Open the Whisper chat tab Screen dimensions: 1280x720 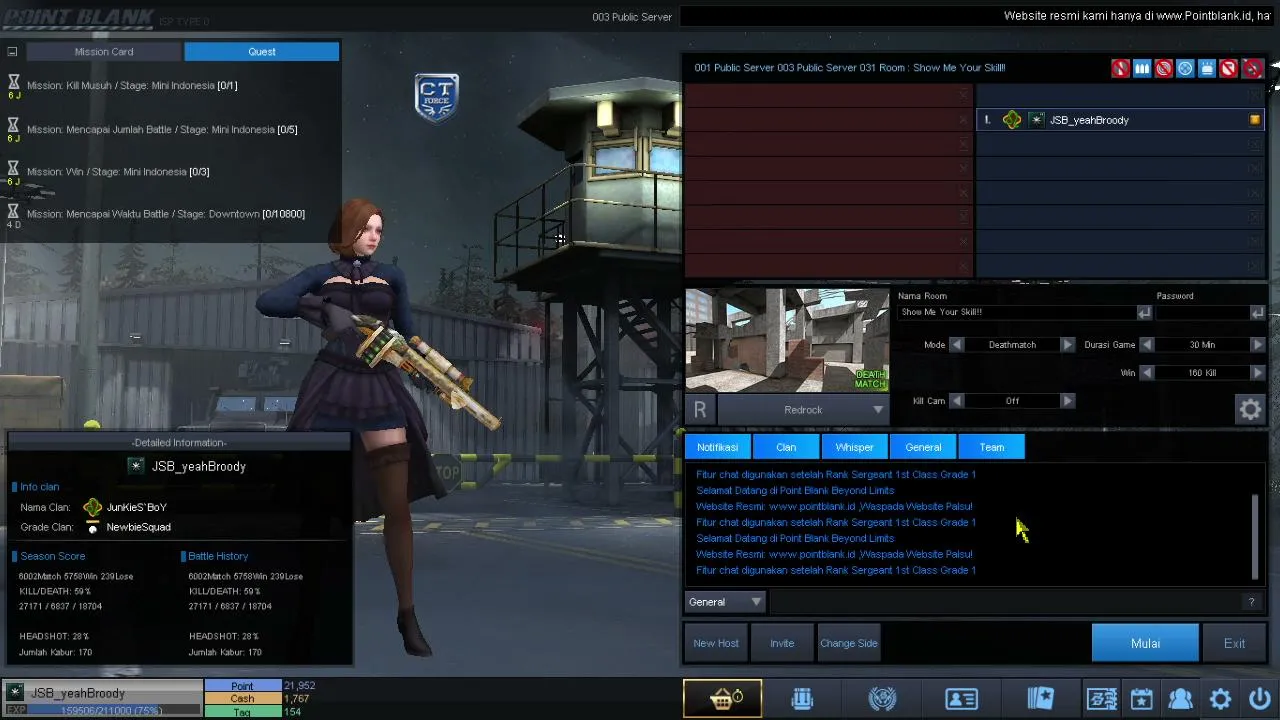coord(854,447)
